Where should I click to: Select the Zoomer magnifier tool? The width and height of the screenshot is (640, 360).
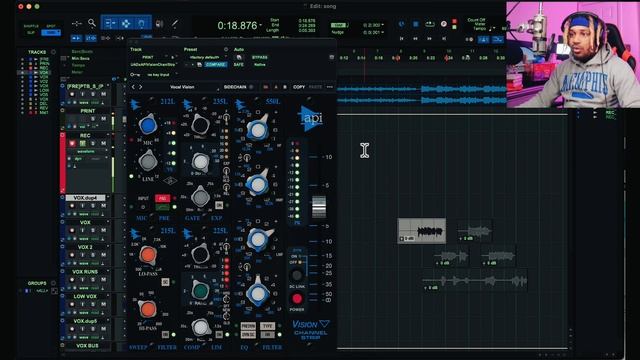tap(92, 23)
